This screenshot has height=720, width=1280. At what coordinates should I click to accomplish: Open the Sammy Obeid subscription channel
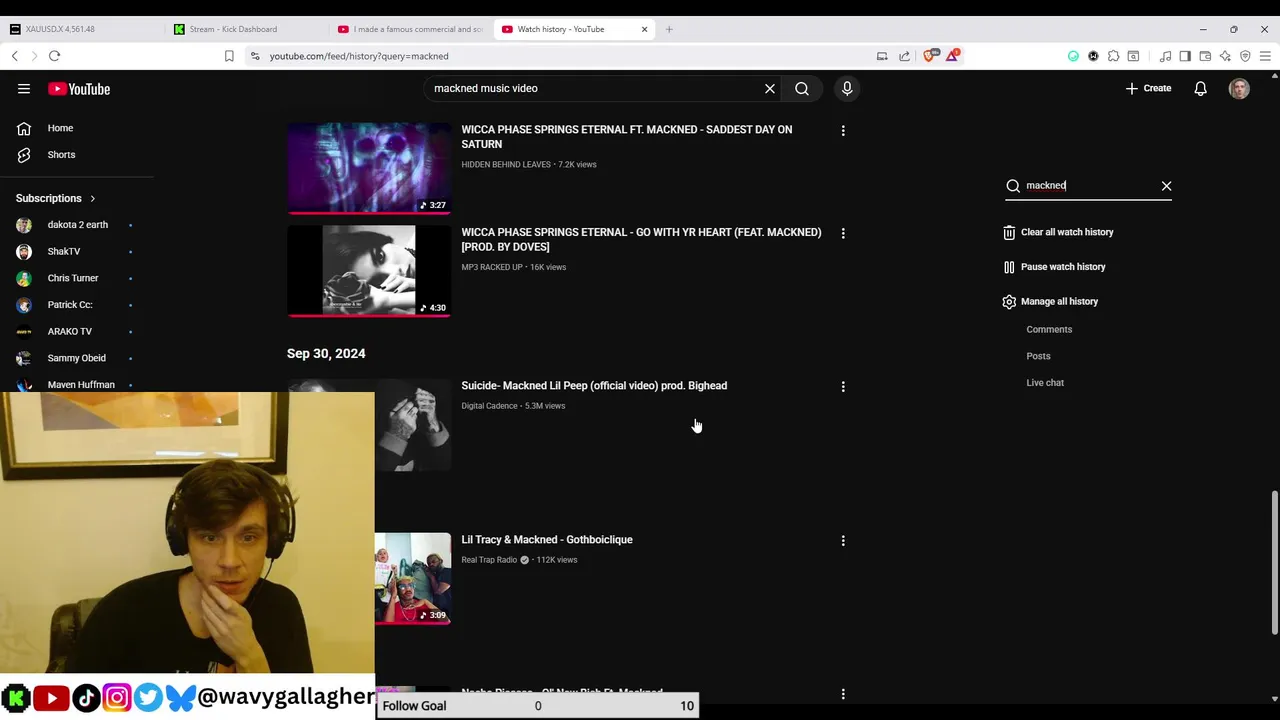pos(77,358)
